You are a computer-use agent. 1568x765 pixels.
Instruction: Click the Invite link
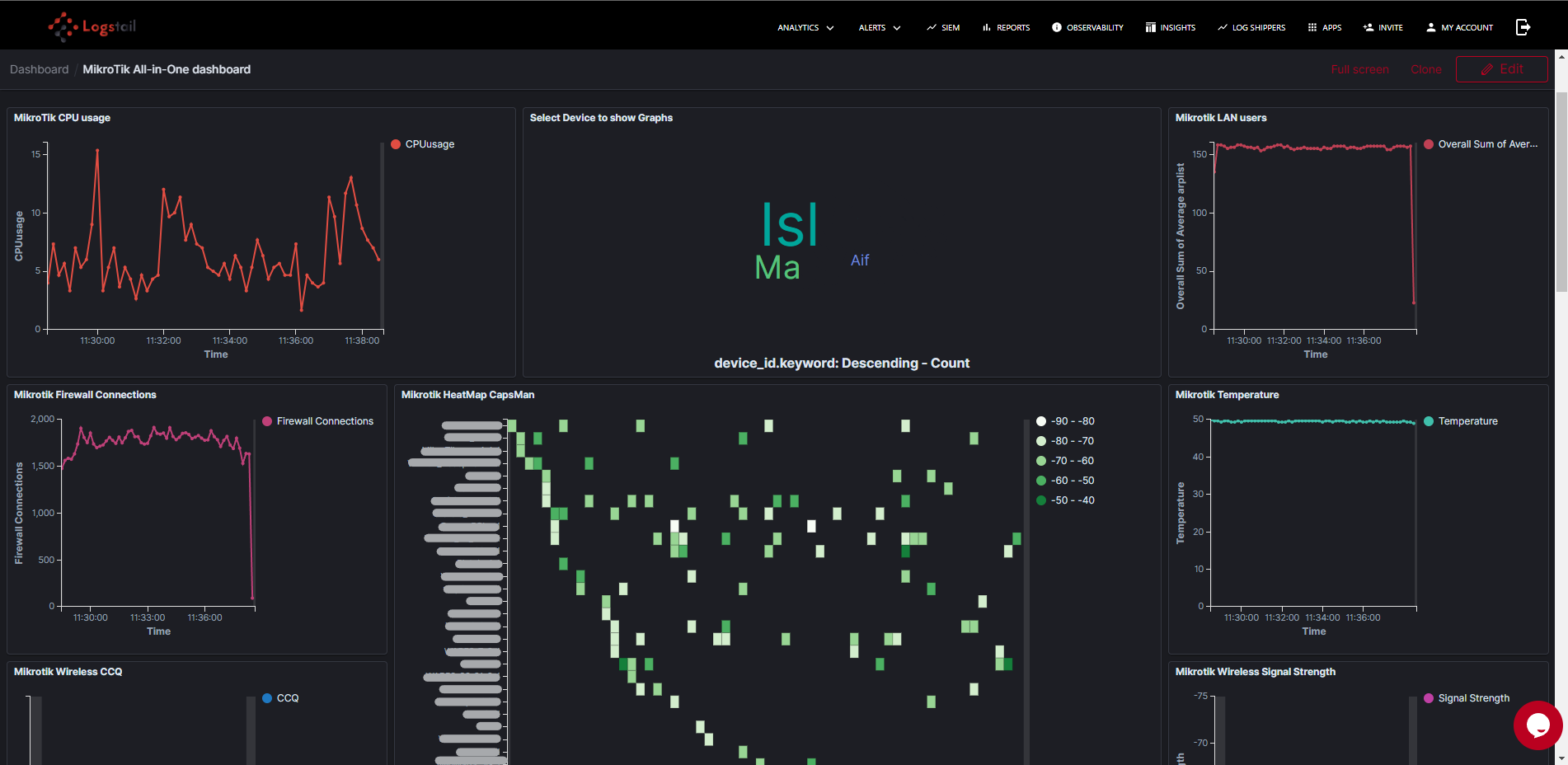click(x=1383, y=27)
